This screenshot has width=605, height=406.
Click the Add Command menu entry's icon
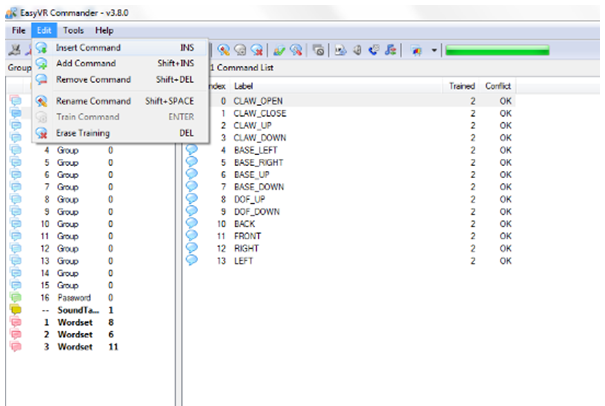click(42, 63)
